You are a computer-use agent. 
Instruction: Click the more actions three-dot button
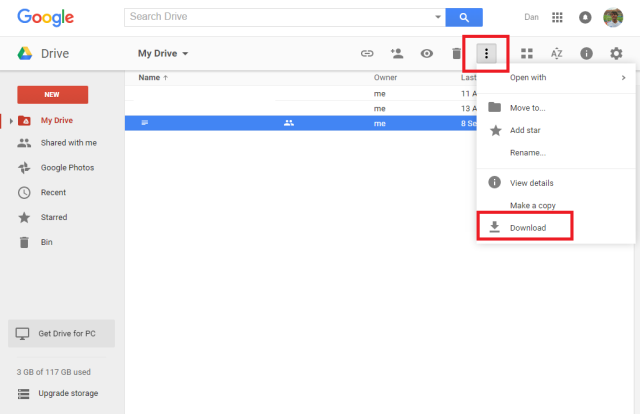coord(486,53)
